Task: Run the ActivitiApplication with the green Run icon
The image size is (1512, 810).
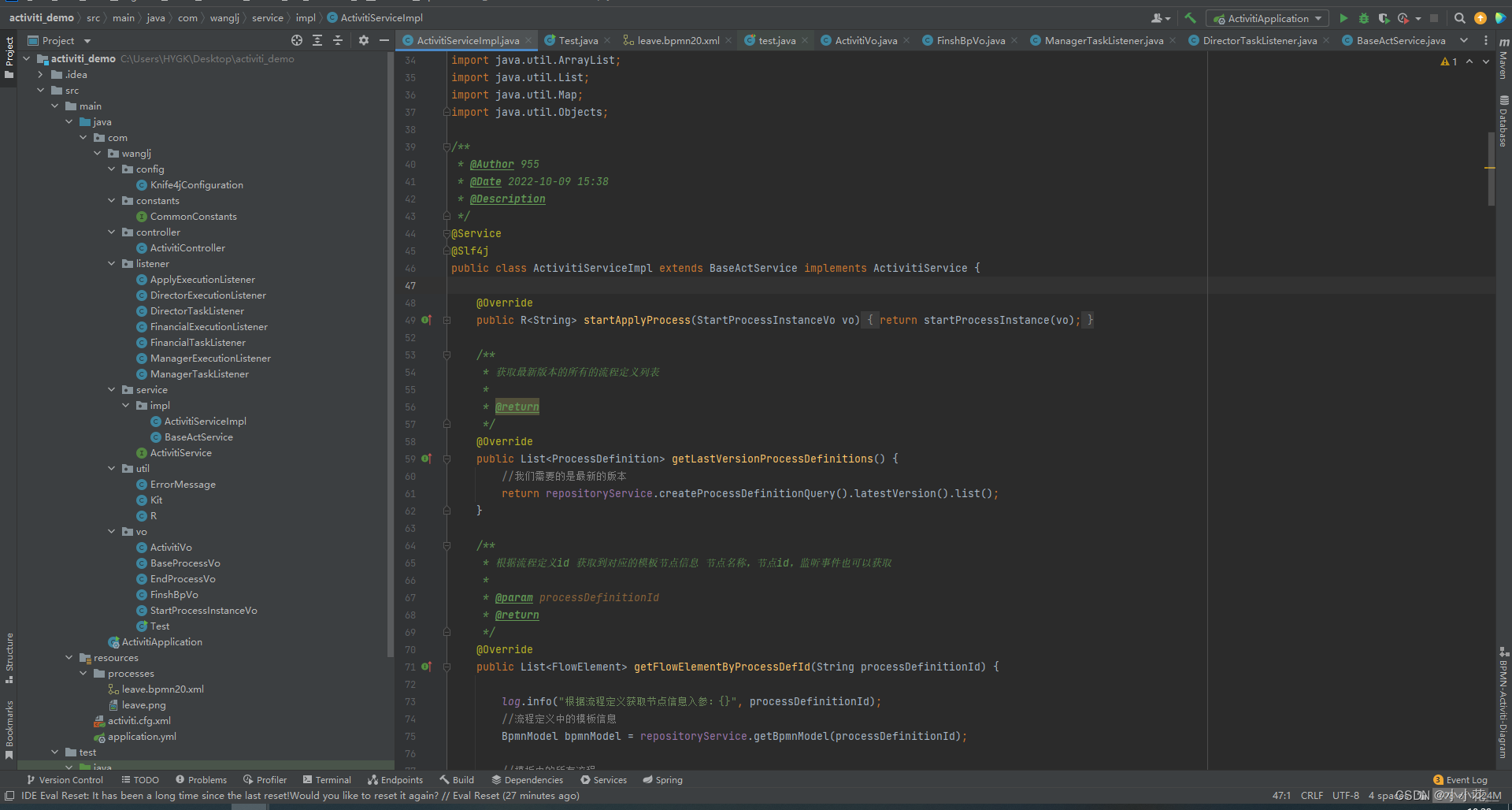Action: click(1343, 17)
